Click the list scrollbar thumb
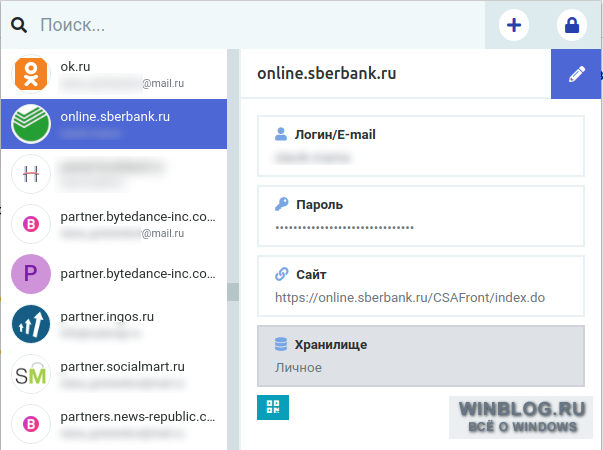This screenshot has width=603, height=450. [233, 292]
